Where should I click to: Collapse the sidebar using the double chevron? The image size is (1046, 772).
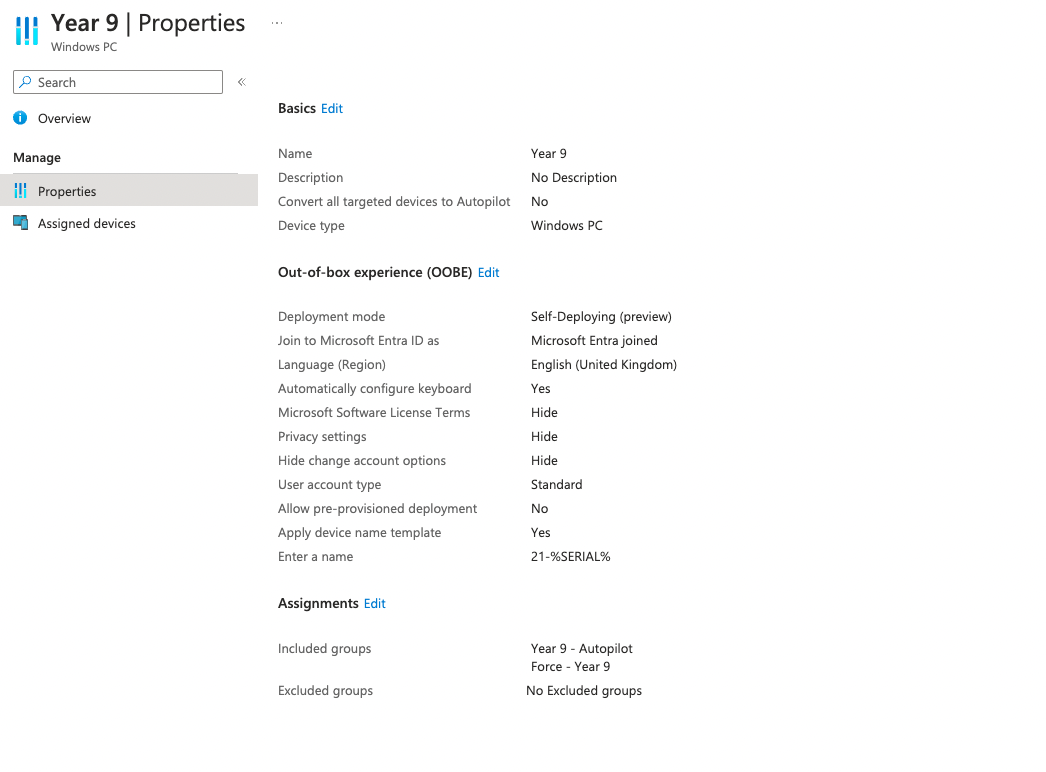pos(241,81)
